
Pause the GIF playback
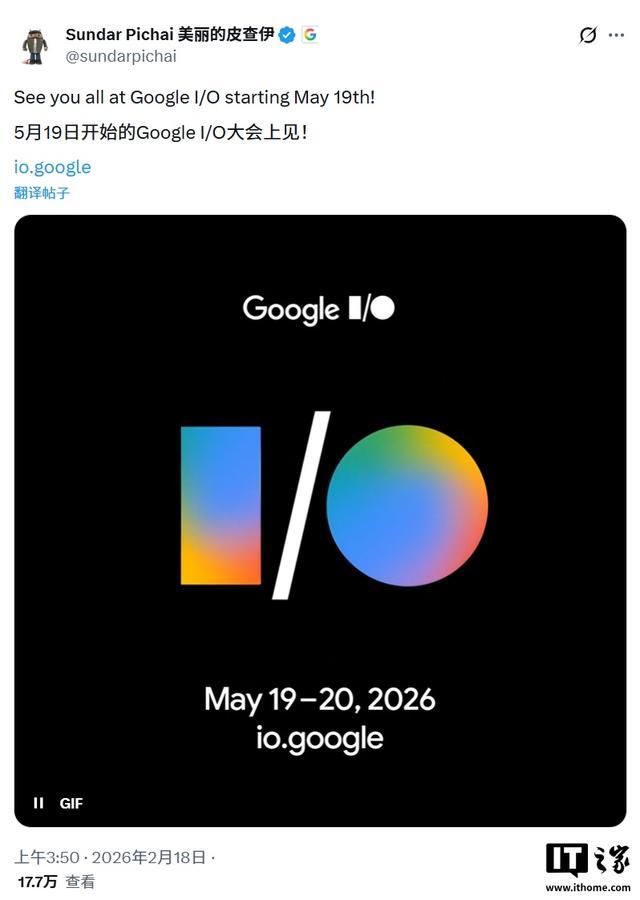coord(38,802)
